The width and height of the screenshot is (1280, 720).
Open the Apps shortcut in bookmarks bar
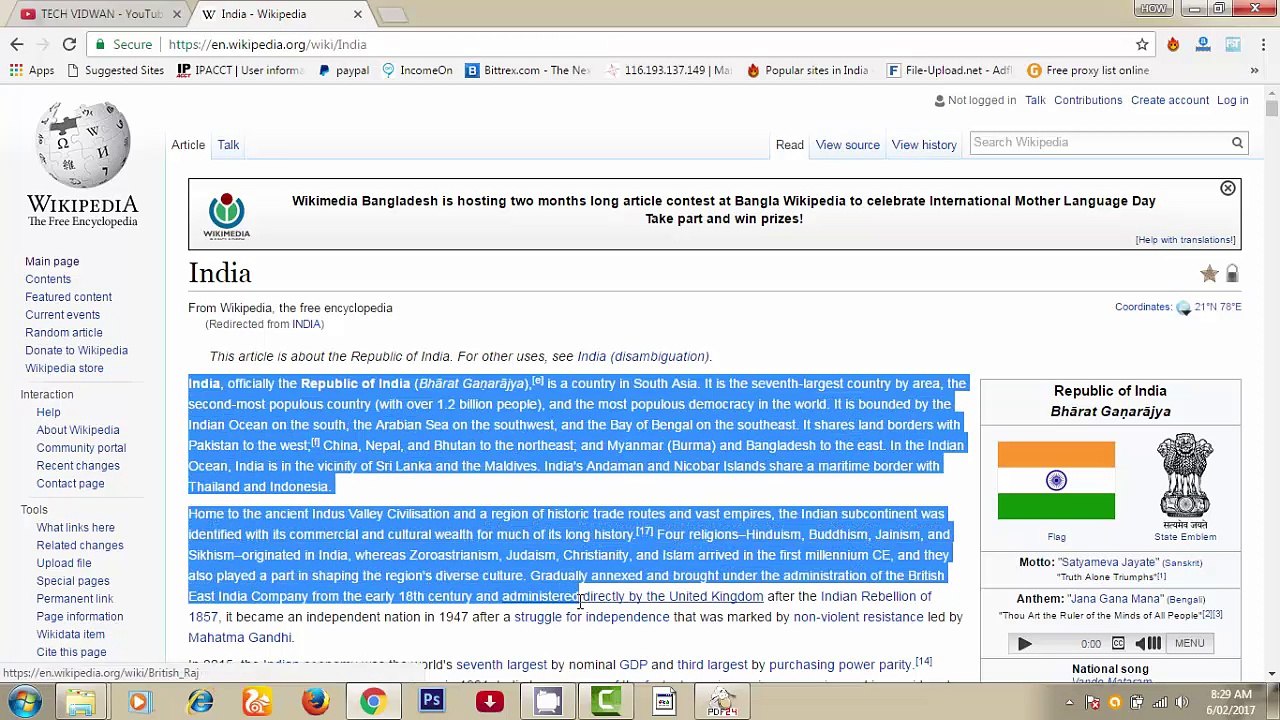pos(32,70)
